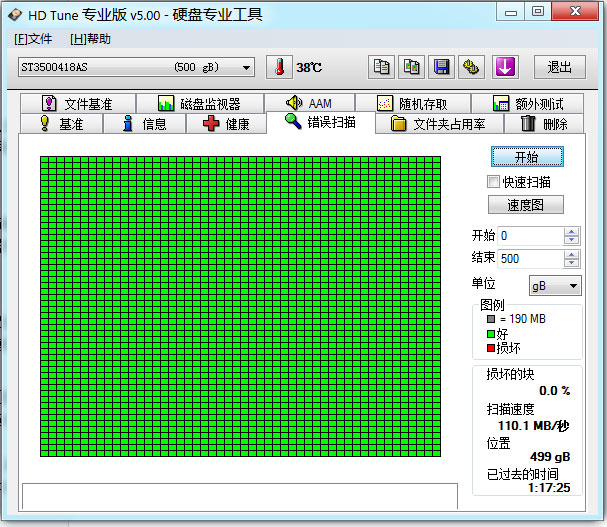Open the options wrench icon

coord(472,67)
